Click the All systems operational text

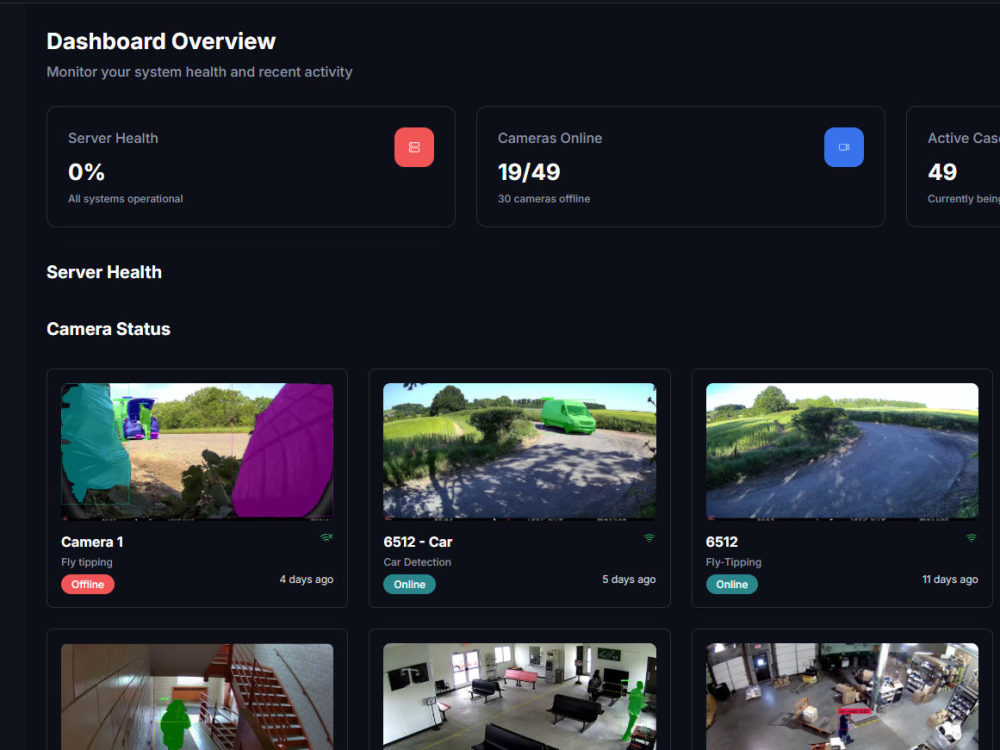126,199
